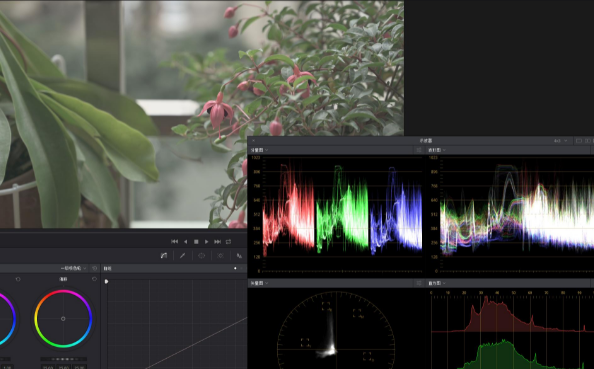Close the scopes window
Image resolution: width=594 pixels, height=369 pixels.
point(253,141)
